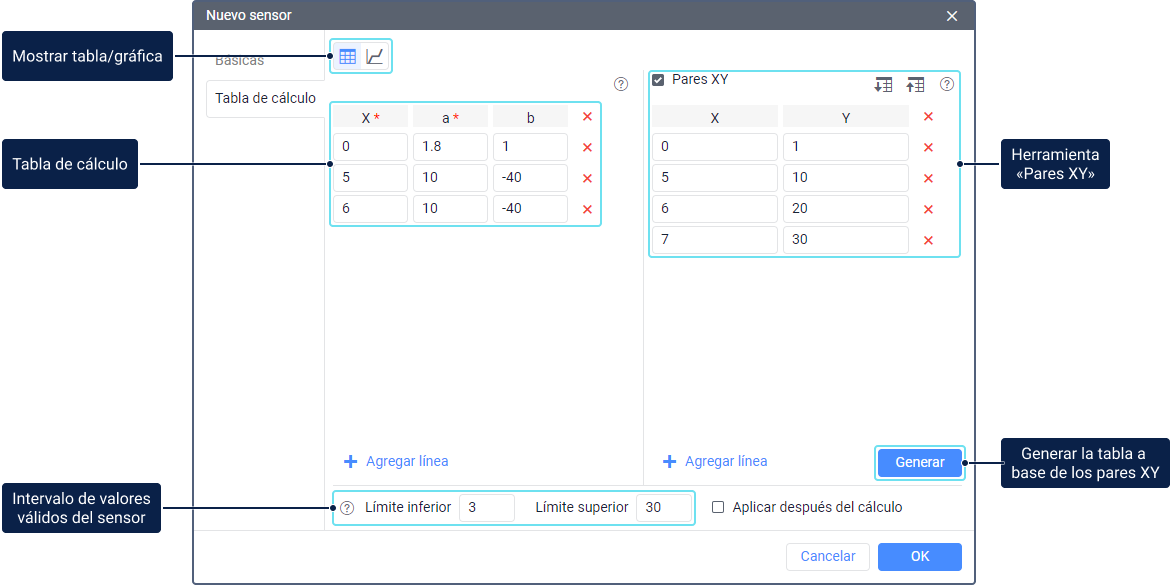The image size is (1172, 585).
Task: Close the Nuevo sensor dialog
Action: pyautogui.click(x=952, y=16)
